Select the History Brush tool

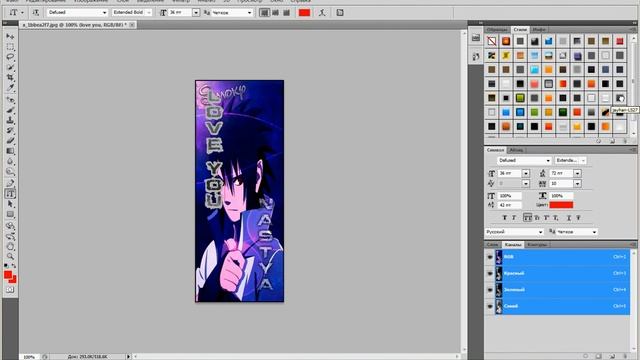[10, 130]
